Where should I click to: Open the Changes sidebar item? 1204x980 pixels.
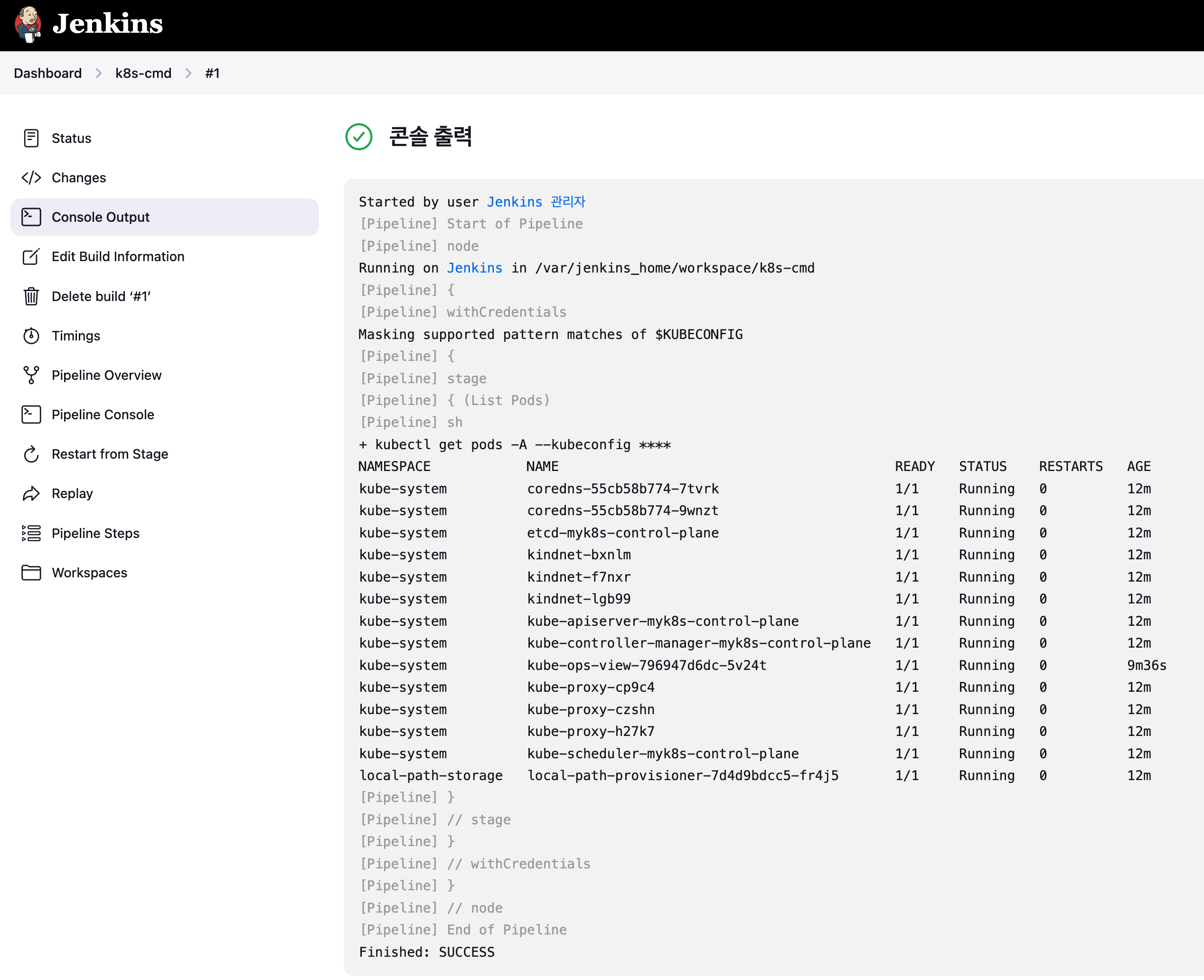tap(165, 178)
